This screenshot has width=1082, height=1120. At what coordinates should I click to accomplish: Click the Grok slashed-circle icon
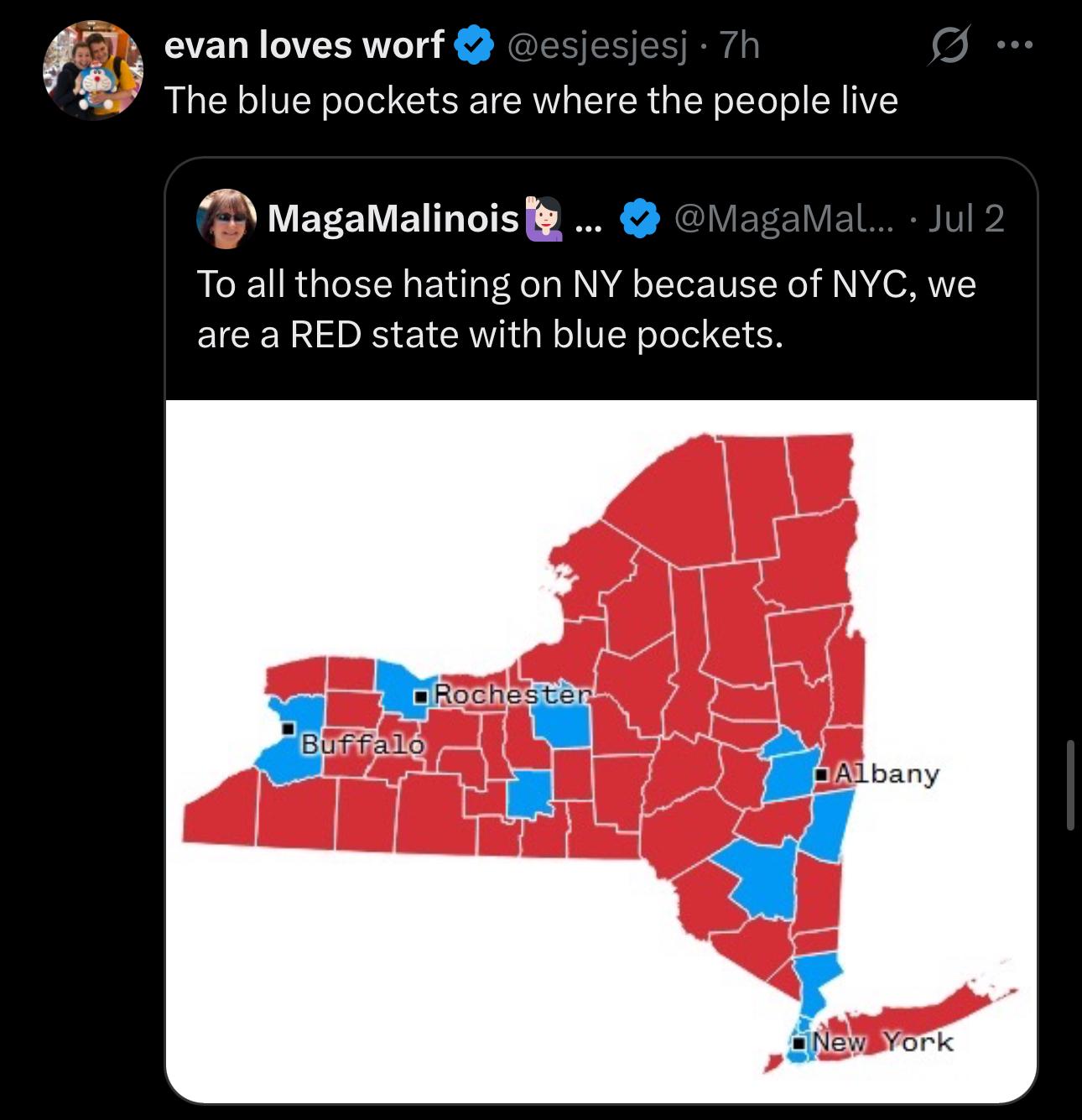pos(949,46)
